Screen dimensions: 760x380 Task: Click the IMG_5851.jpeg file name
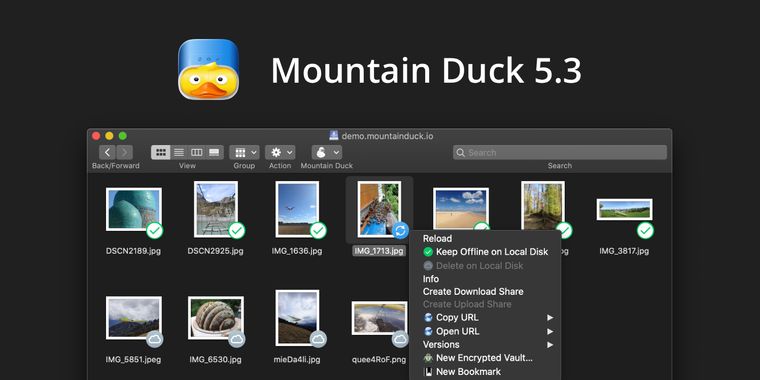coord(134,360)
